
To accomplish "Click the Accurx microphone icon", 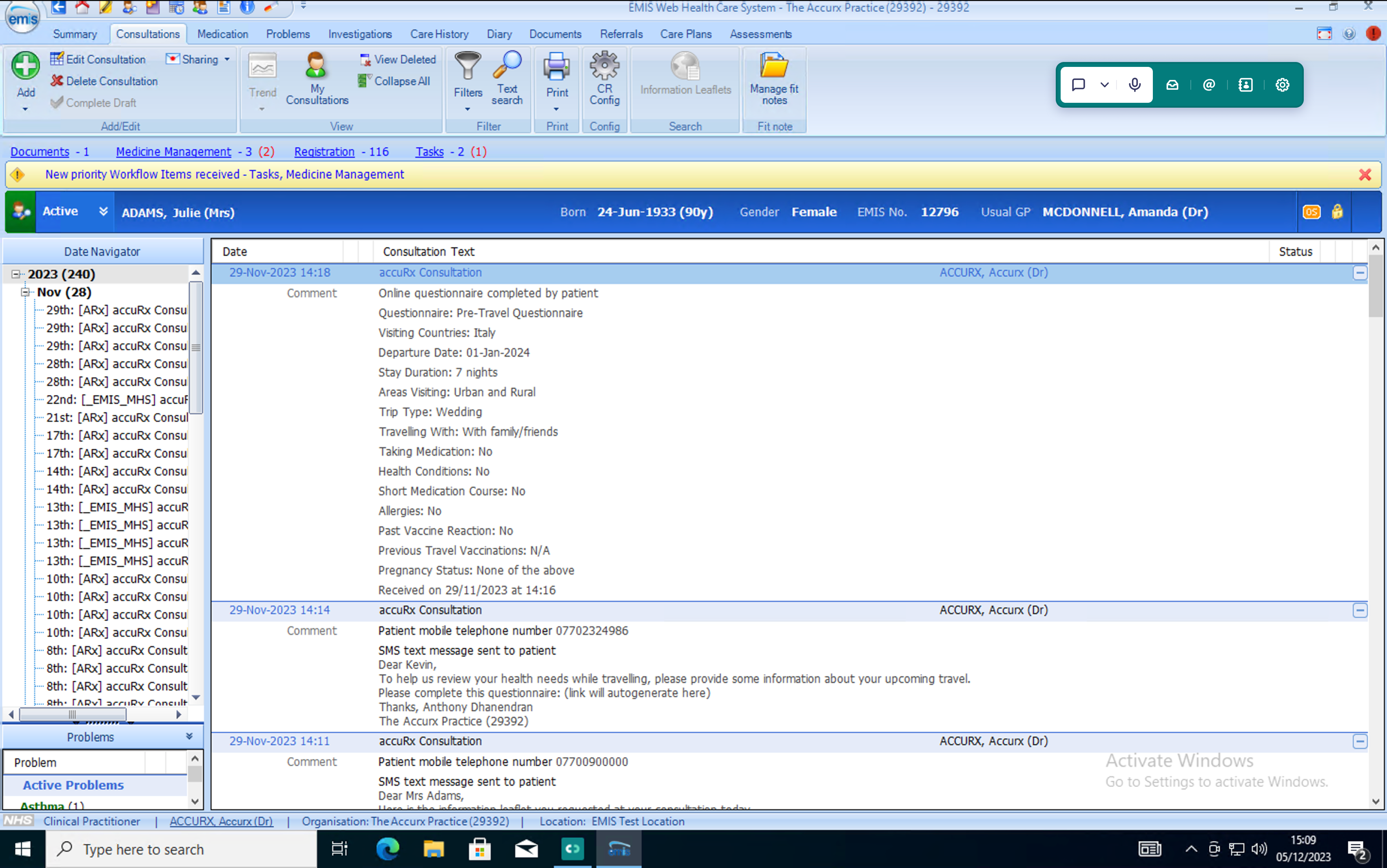I will click(1134, 85).
